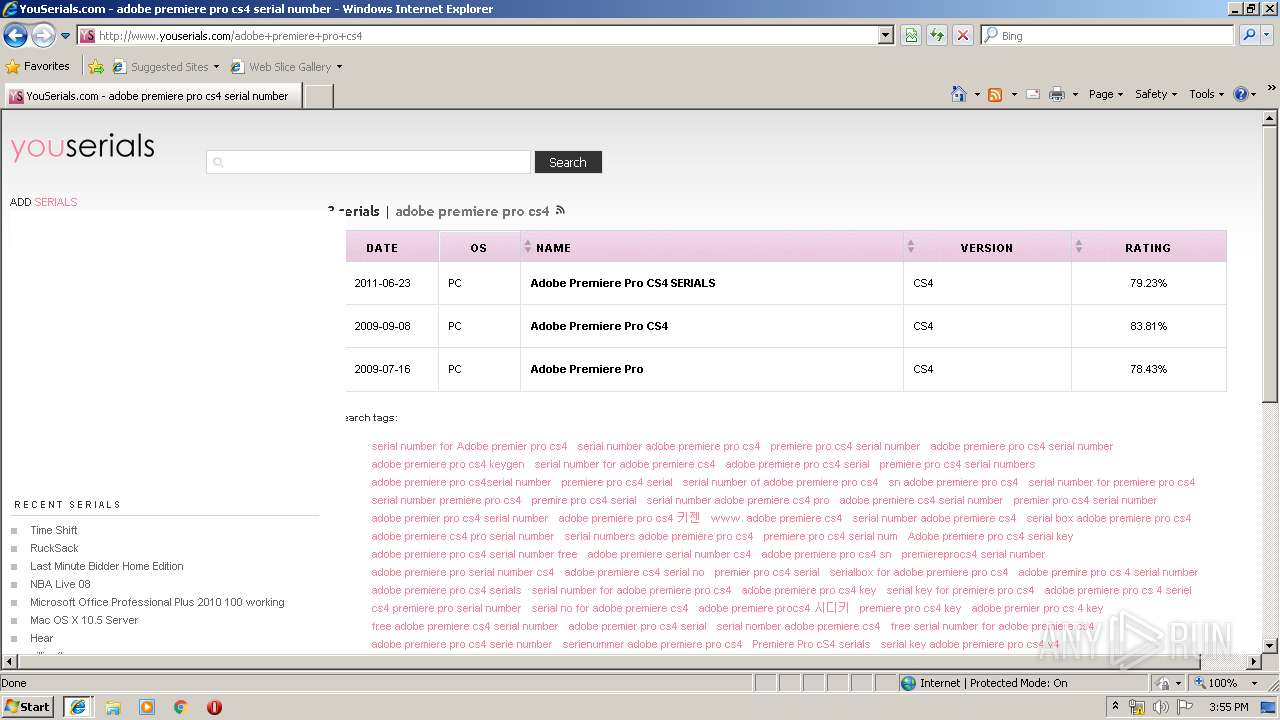
Task: Click the Home icon in command bar
Action: 959,94
